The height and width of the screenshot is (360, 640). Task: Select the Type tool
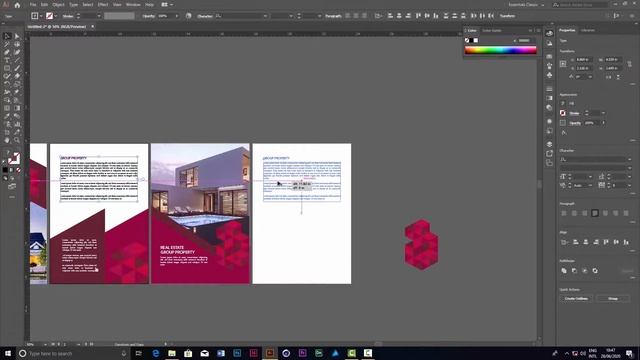[x=7, y=60]
